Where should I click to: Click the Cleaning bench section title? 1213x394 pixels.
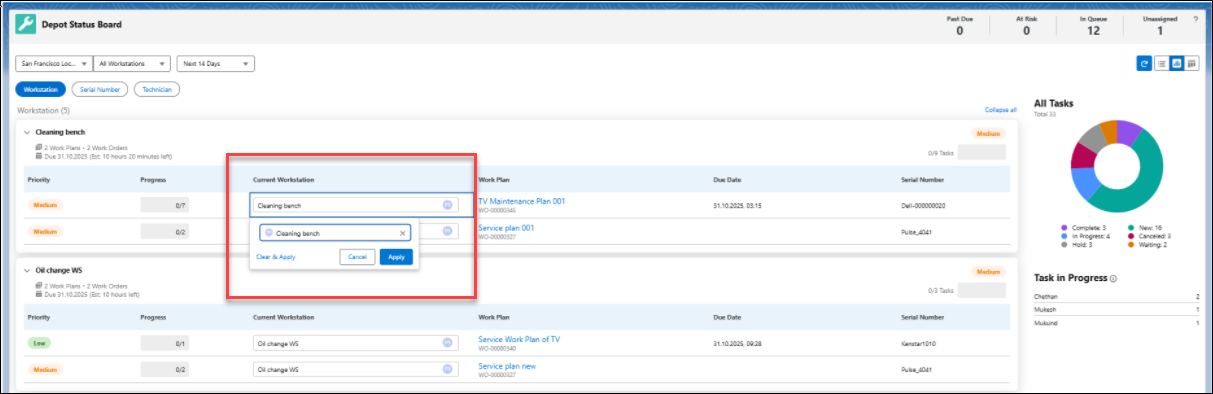coord(60,132)
